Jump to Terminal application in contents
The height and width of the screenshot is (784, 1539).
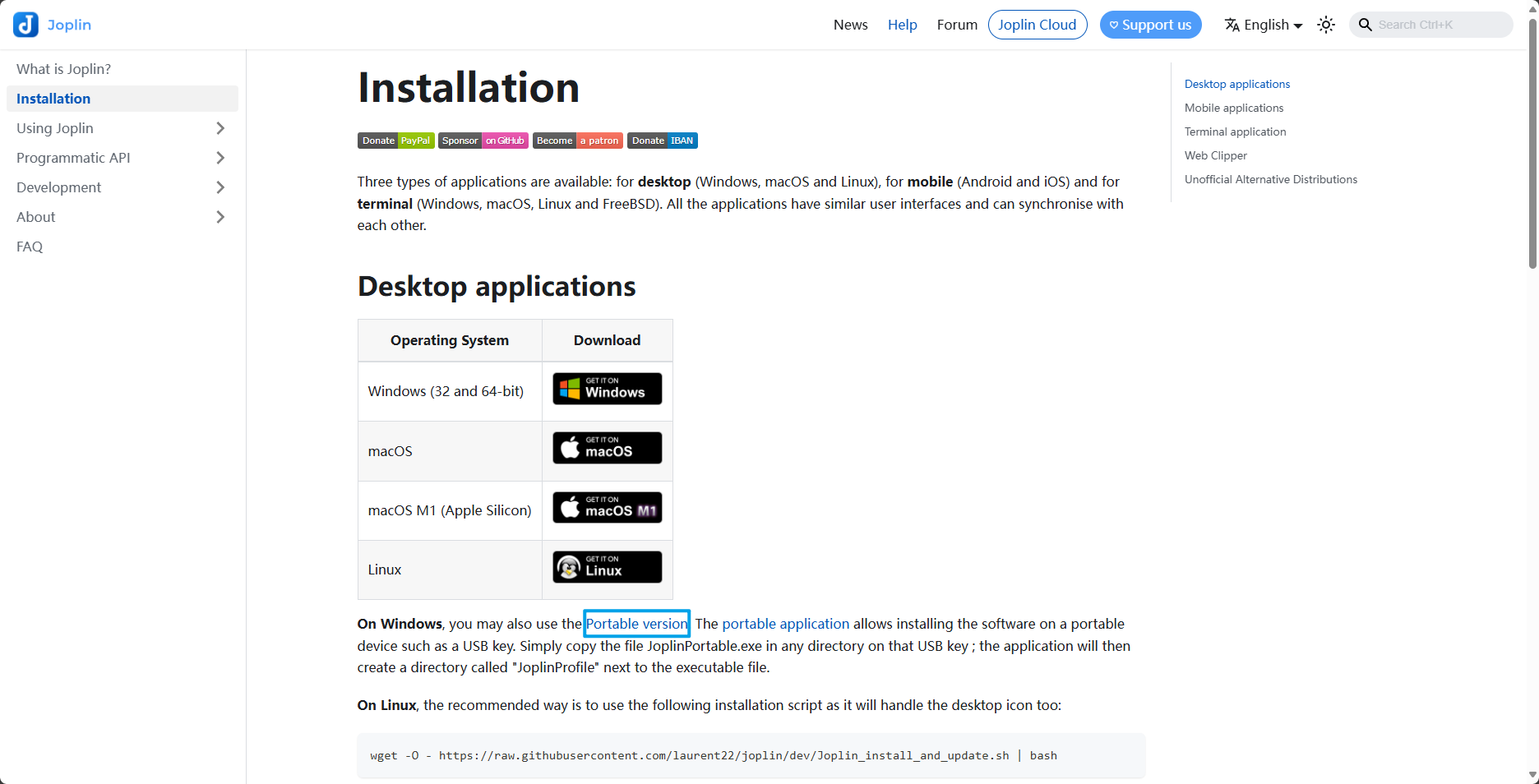[1235, 131]
